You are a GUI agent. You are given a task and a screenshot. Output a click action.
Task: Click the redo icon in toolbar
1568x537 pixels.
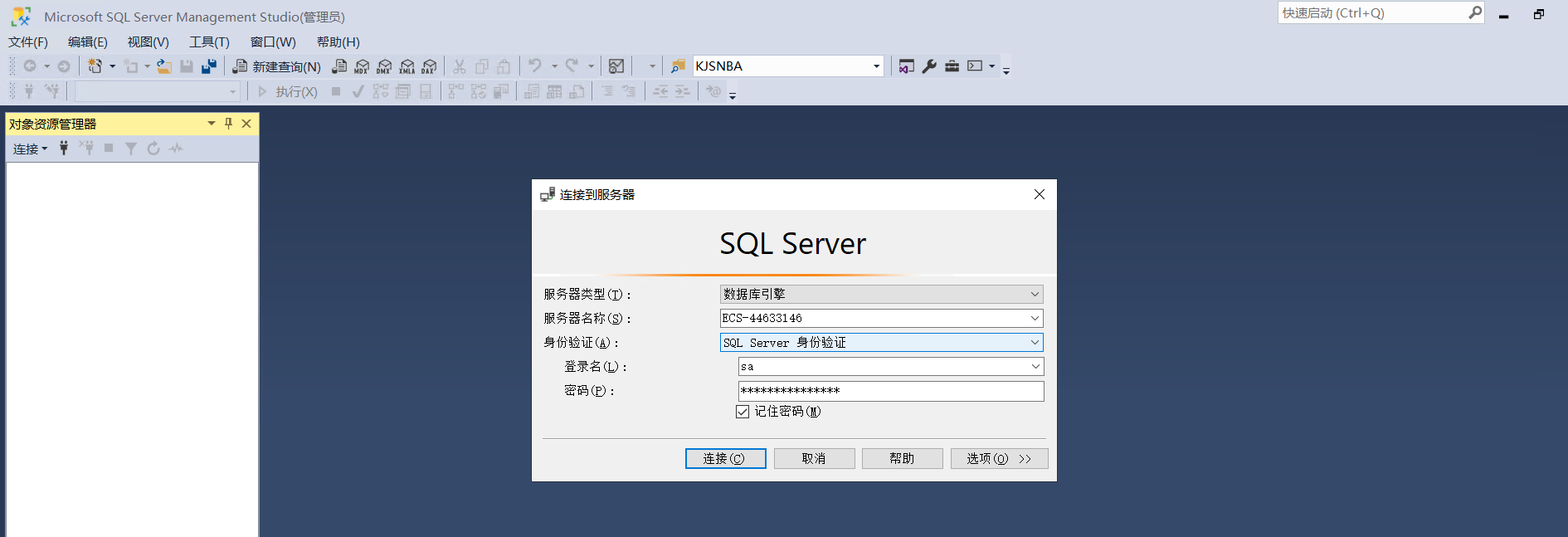pyautogui.click(x=572, y=66)
